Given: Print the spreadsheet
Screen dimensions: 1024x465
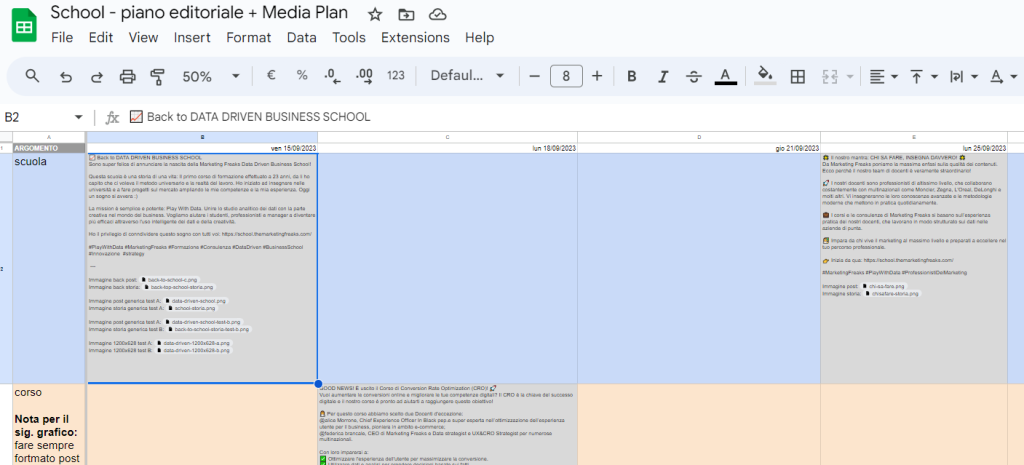Looking at the screenshot, I should pos(127,76).
